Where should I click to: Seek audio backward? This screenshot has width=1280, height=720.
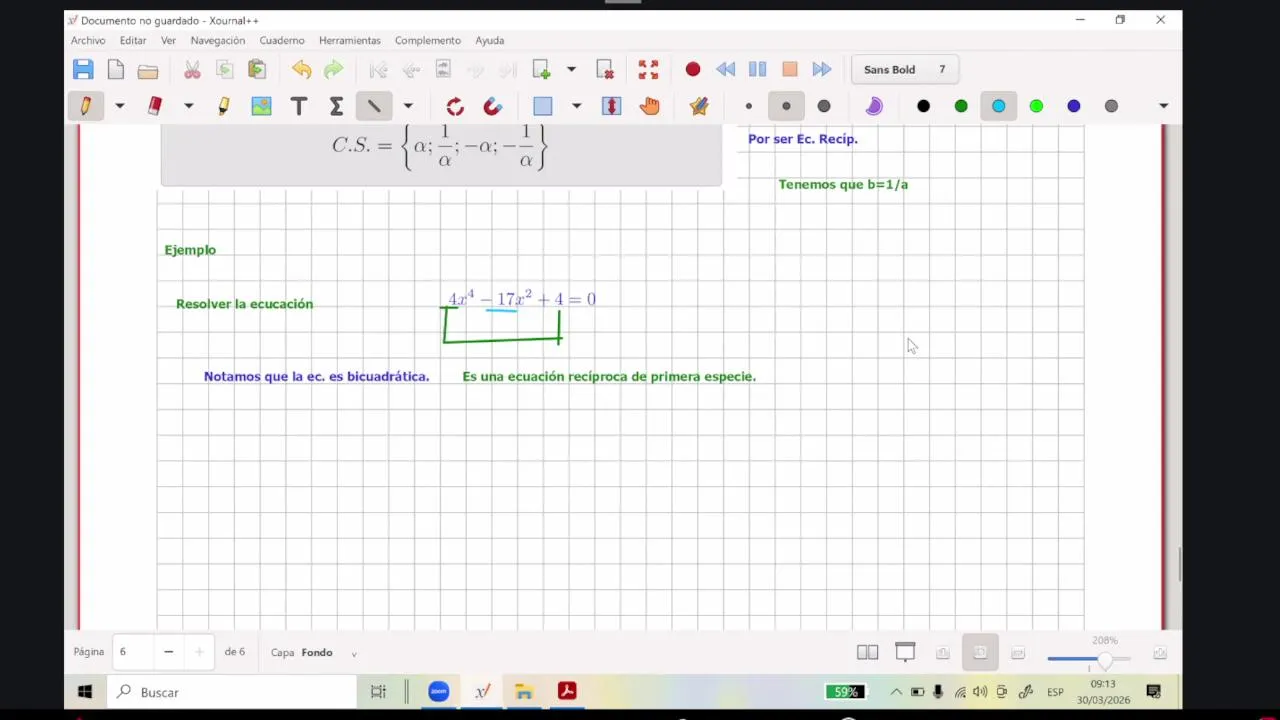click(x=725, y=69)
